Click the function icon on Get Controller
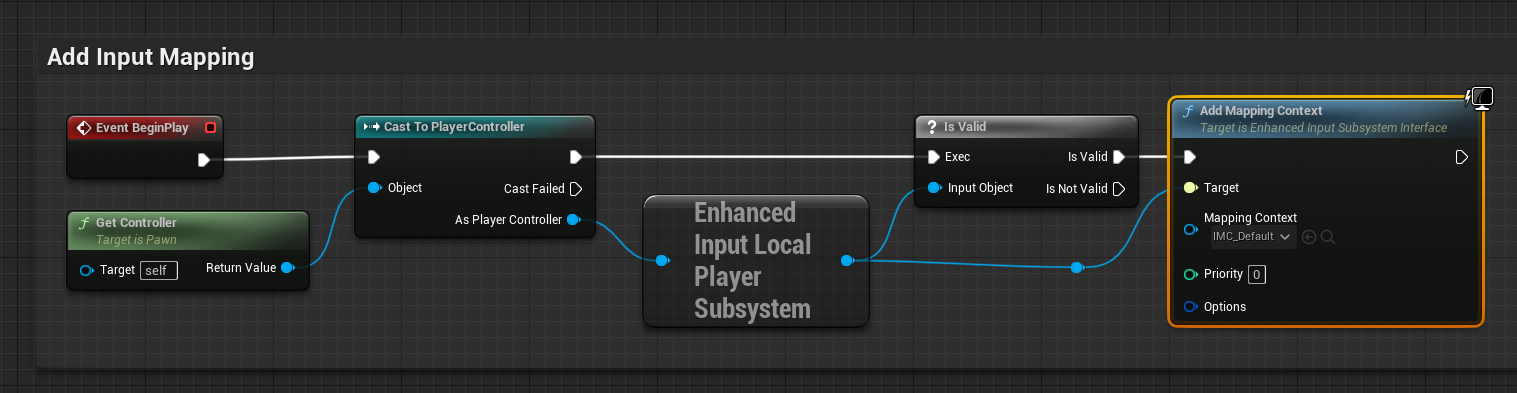 pyautogui.click(x=85, y=223)
